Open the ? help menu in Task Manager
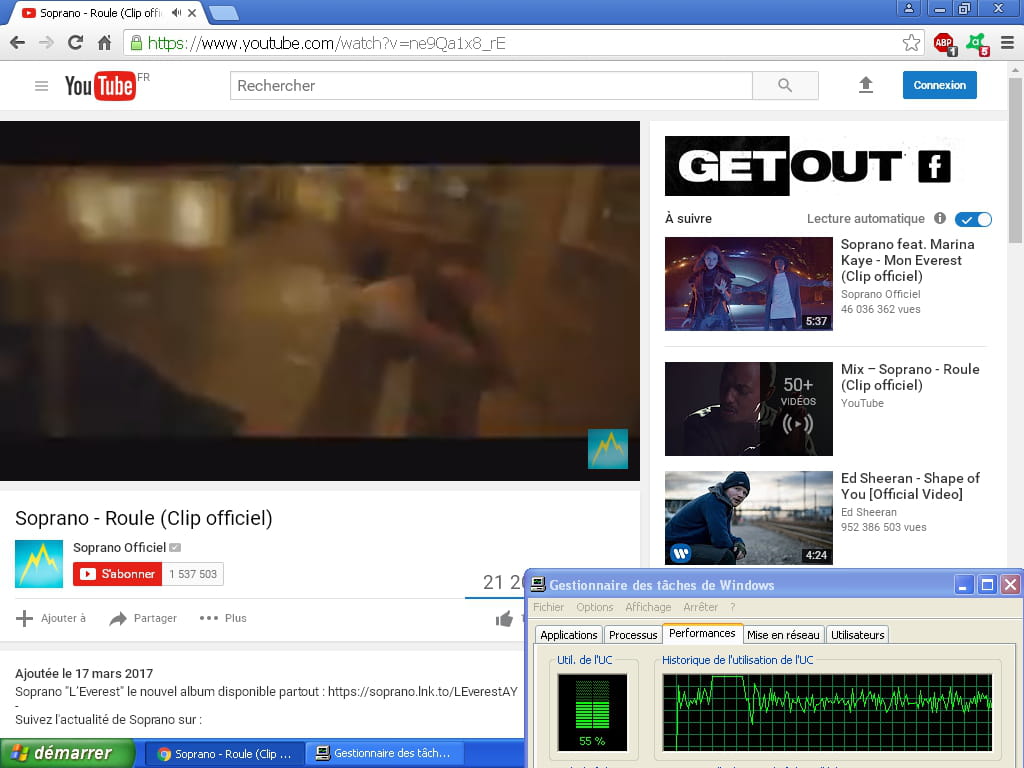 [733, 607]
